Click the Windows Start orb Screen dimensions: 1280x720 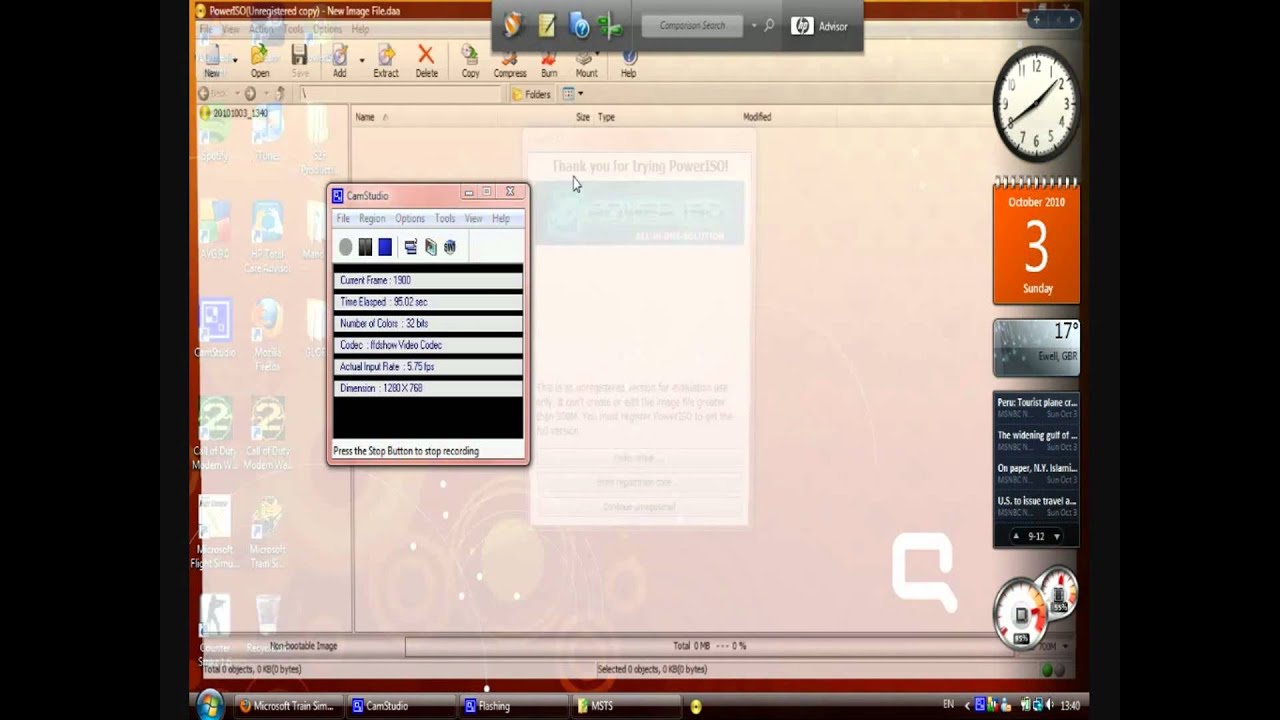pyautogui.click(x=210, y=705)
